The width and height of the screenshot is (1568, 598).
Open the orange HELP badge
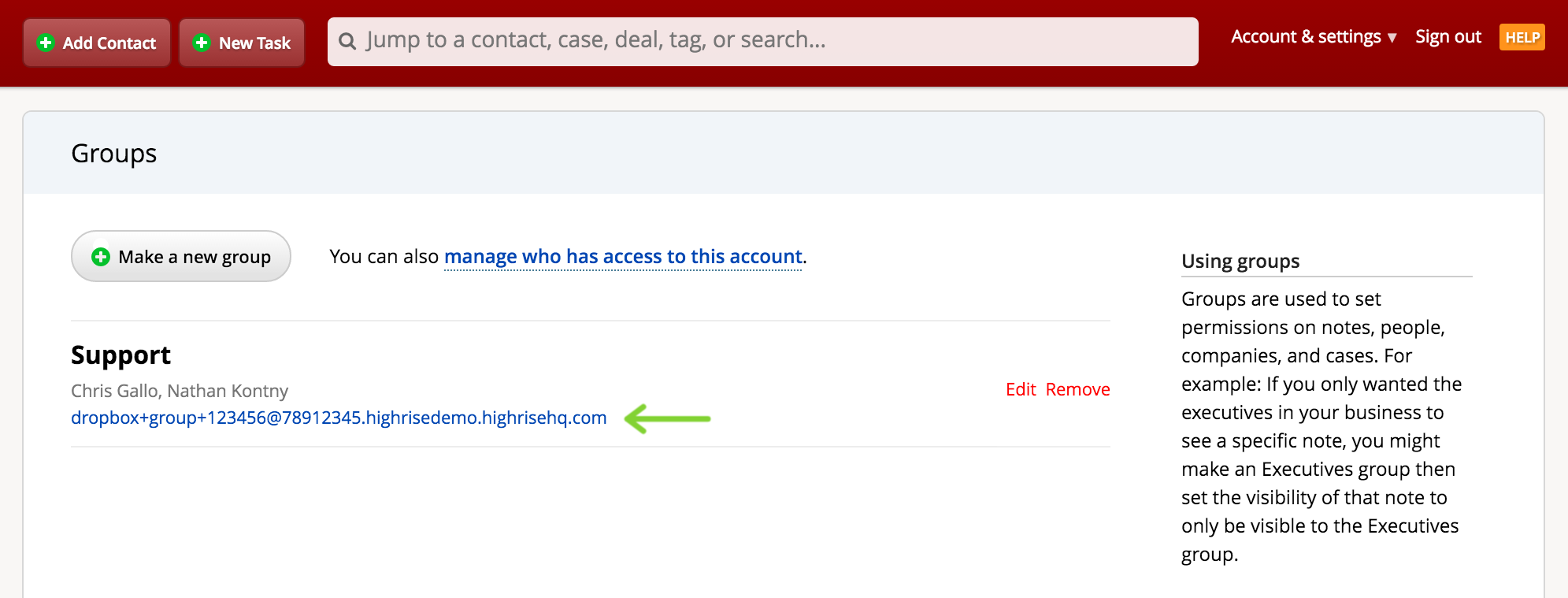pyautogui.click(x=1522, y=38)
